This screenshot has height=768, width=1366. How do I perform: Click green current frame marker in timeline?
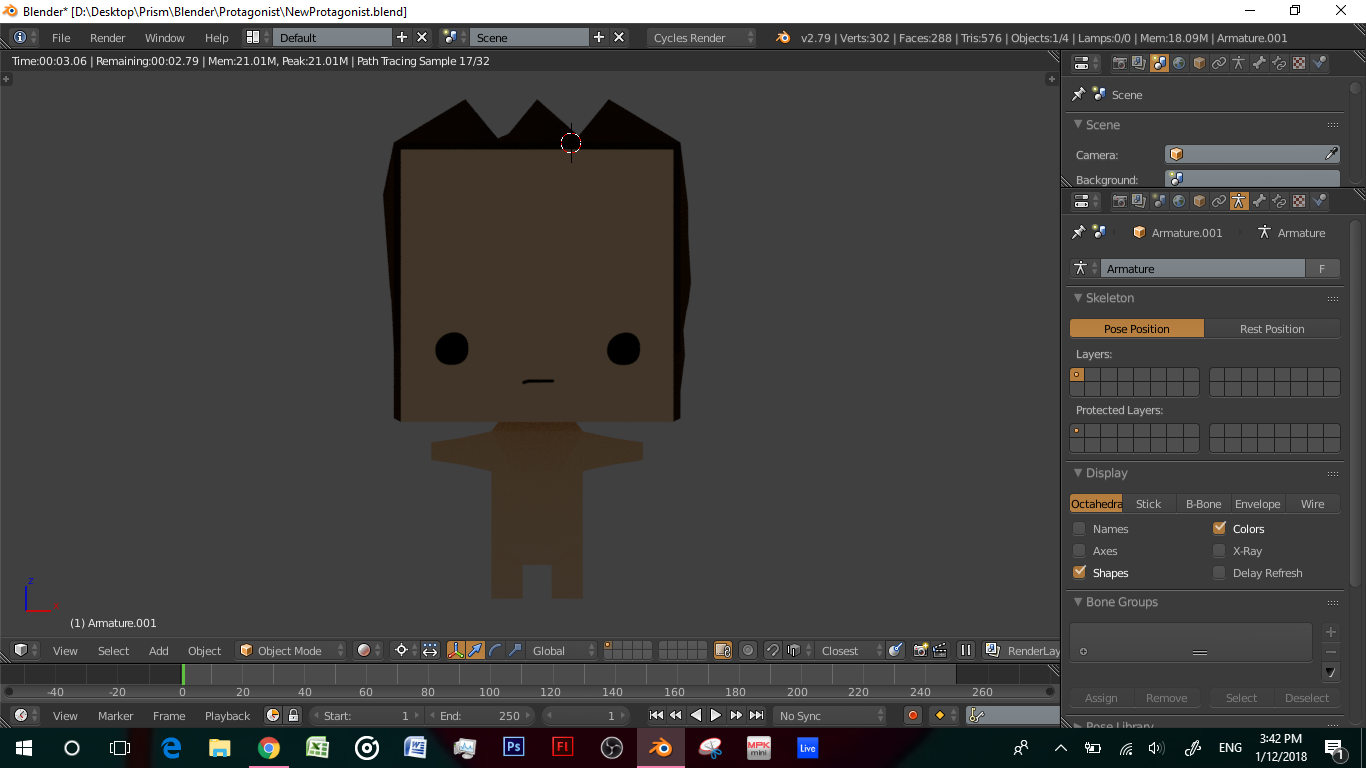[x=183, y=675]
